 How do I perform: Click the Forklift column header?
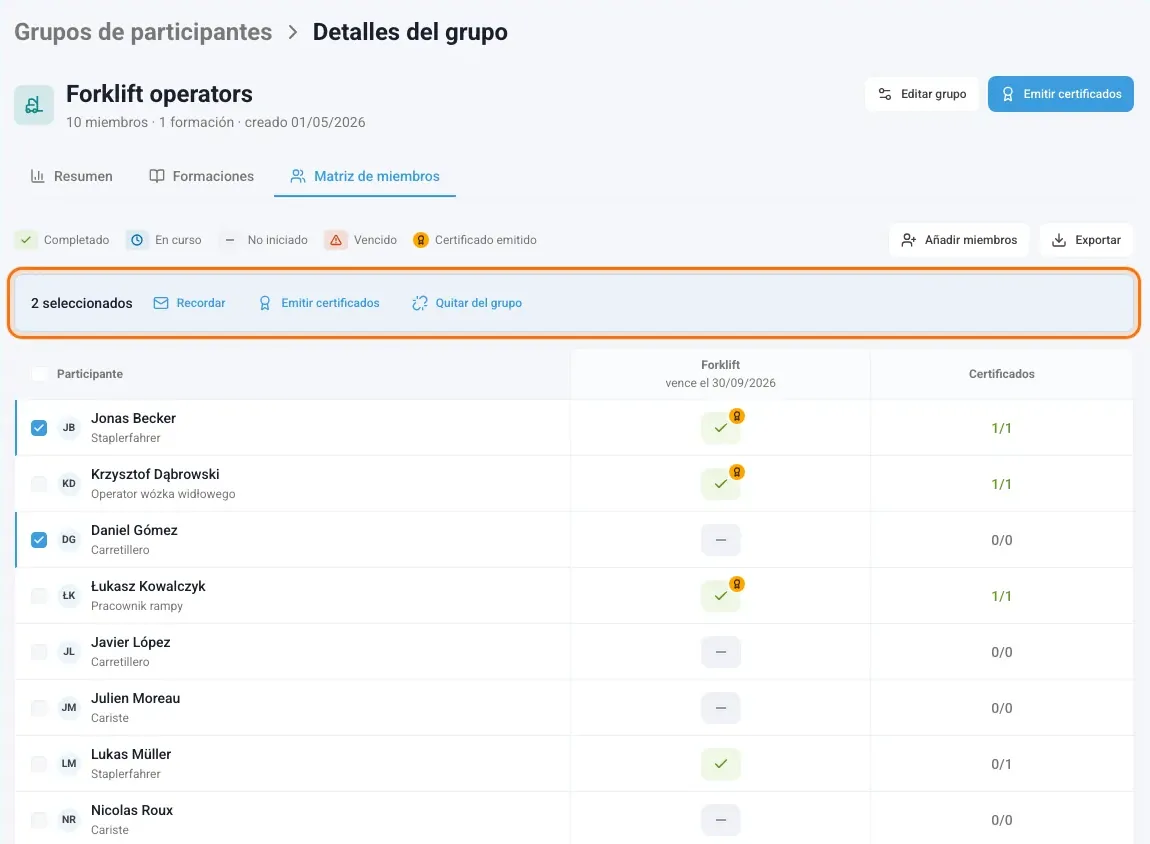[x=720, y=373]
